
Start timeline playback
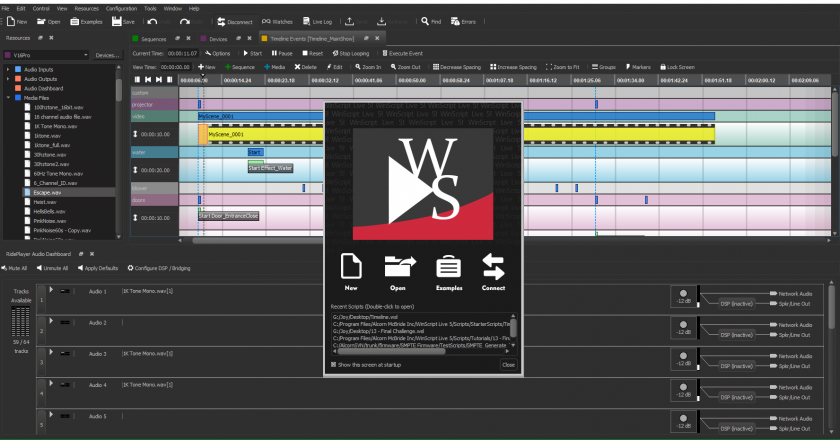click(x=253, y=53)
